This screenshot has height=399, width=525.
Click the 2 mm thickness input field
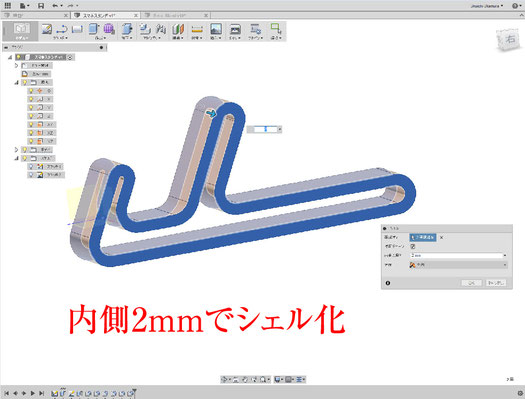(456, 255)
